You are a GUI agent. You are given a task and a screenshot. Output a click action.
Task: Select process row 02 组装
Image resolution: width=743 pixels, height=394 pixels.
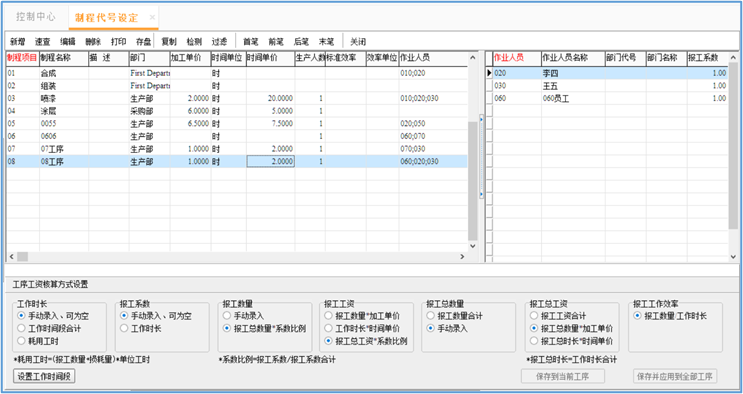236,86
